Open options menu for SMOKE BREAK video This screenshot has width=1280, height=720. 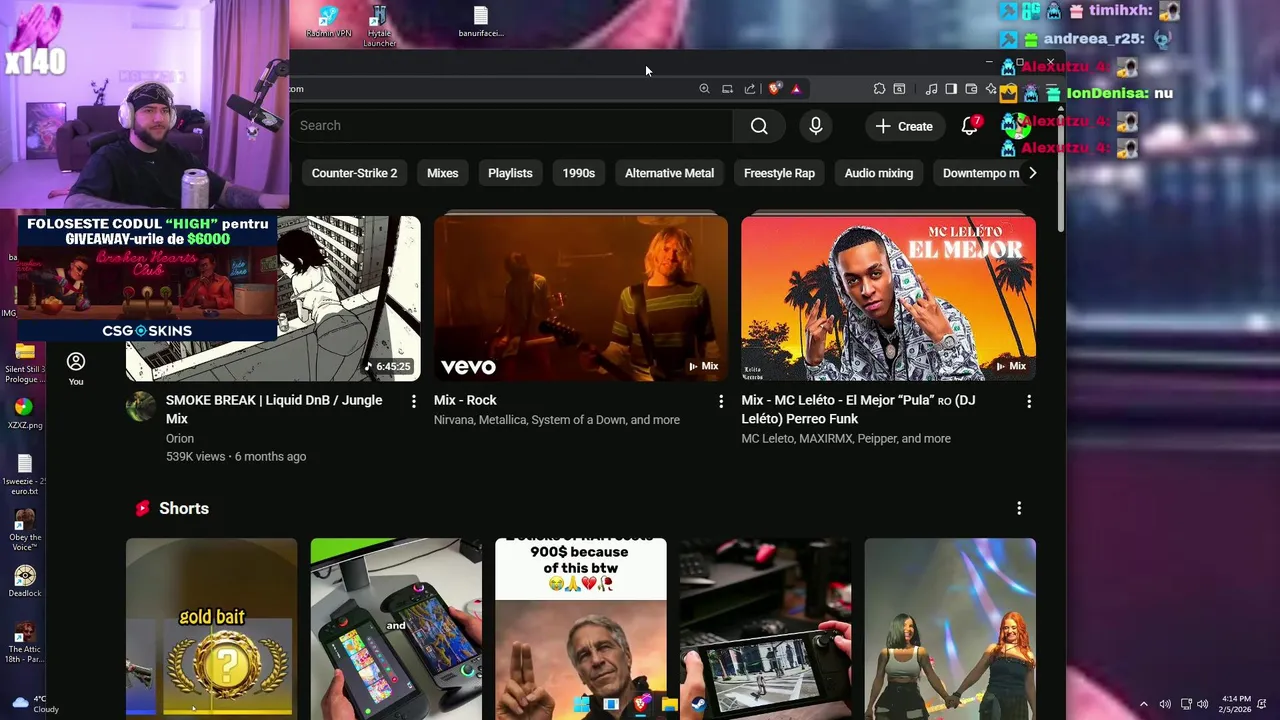(414, 401)
